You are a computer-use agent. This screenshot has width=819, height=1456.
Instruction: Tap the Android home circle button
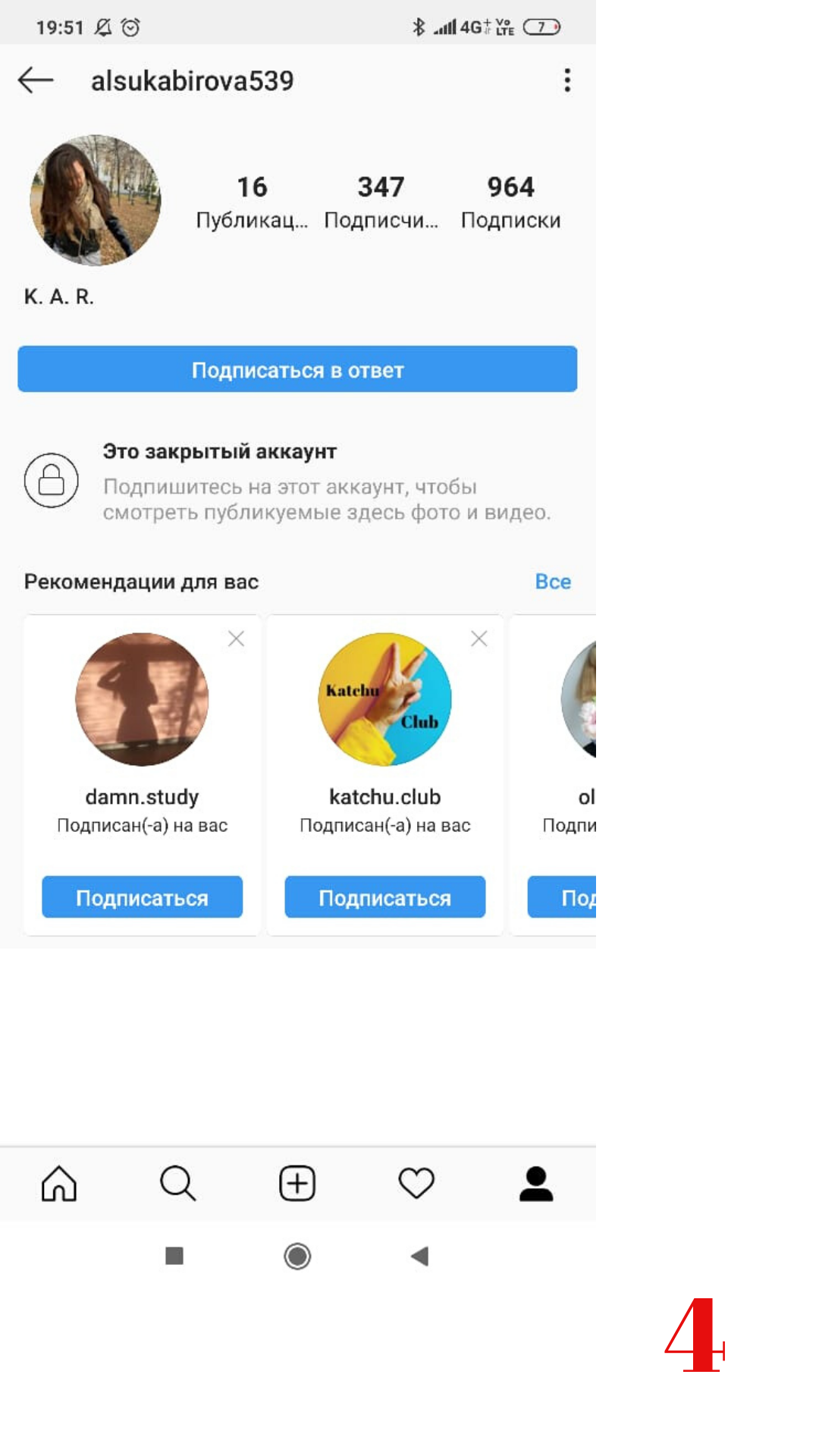point(297,1257)
